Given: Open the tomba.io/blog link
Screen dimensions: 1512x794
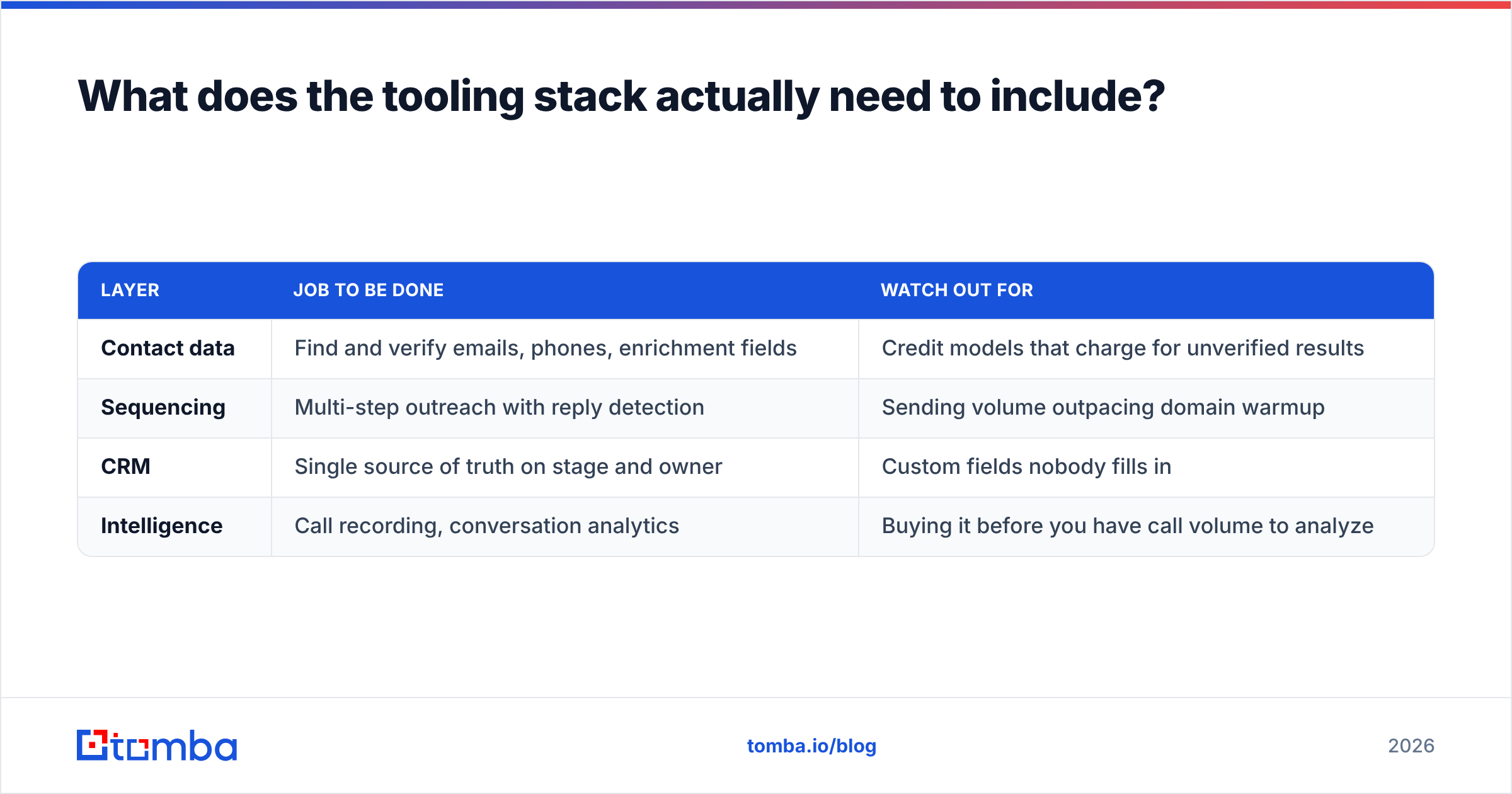Looking at the screenshot, I should click(x=811, y=746).
